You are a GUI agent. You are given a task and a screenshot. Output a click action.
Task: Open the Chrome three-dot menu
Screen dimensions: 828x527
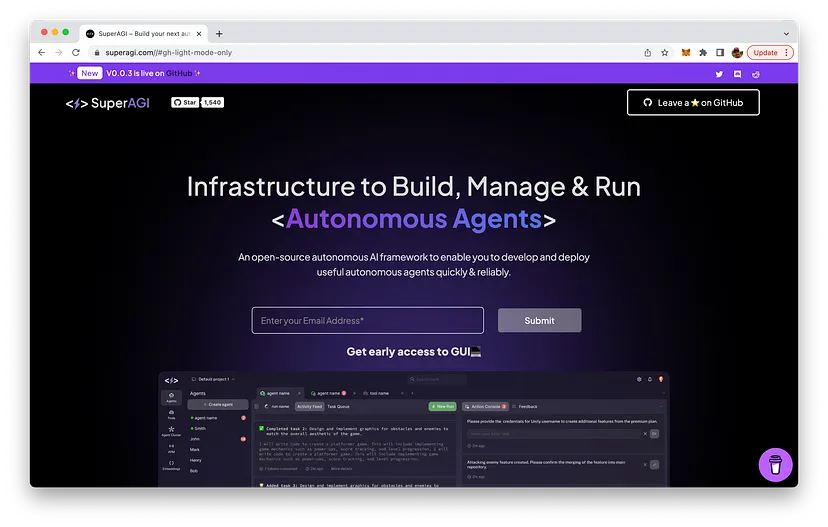tap(786, 53)
